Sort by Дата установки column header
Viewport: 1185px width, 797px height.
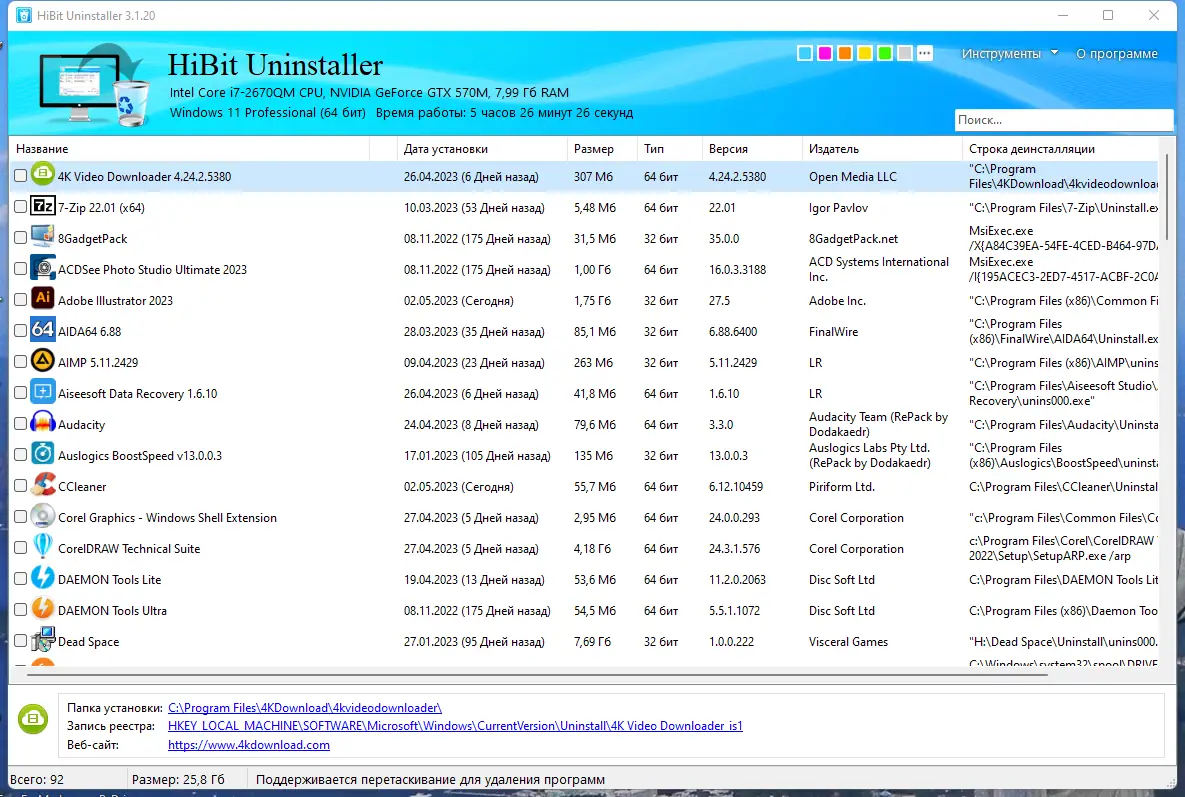(x=482, y=149)
